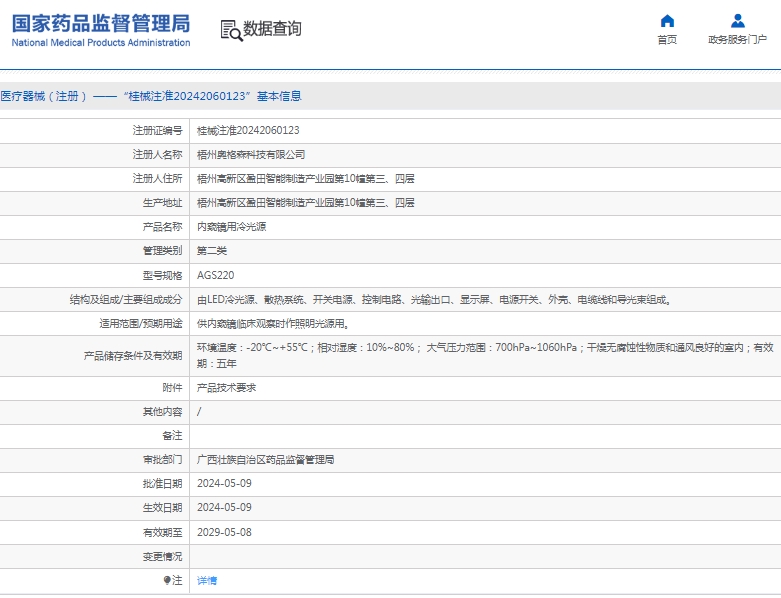The height and width of the screenshot is (598, 781).
Task: Click the home icon labeled 首页
Action: pos(667,21)
